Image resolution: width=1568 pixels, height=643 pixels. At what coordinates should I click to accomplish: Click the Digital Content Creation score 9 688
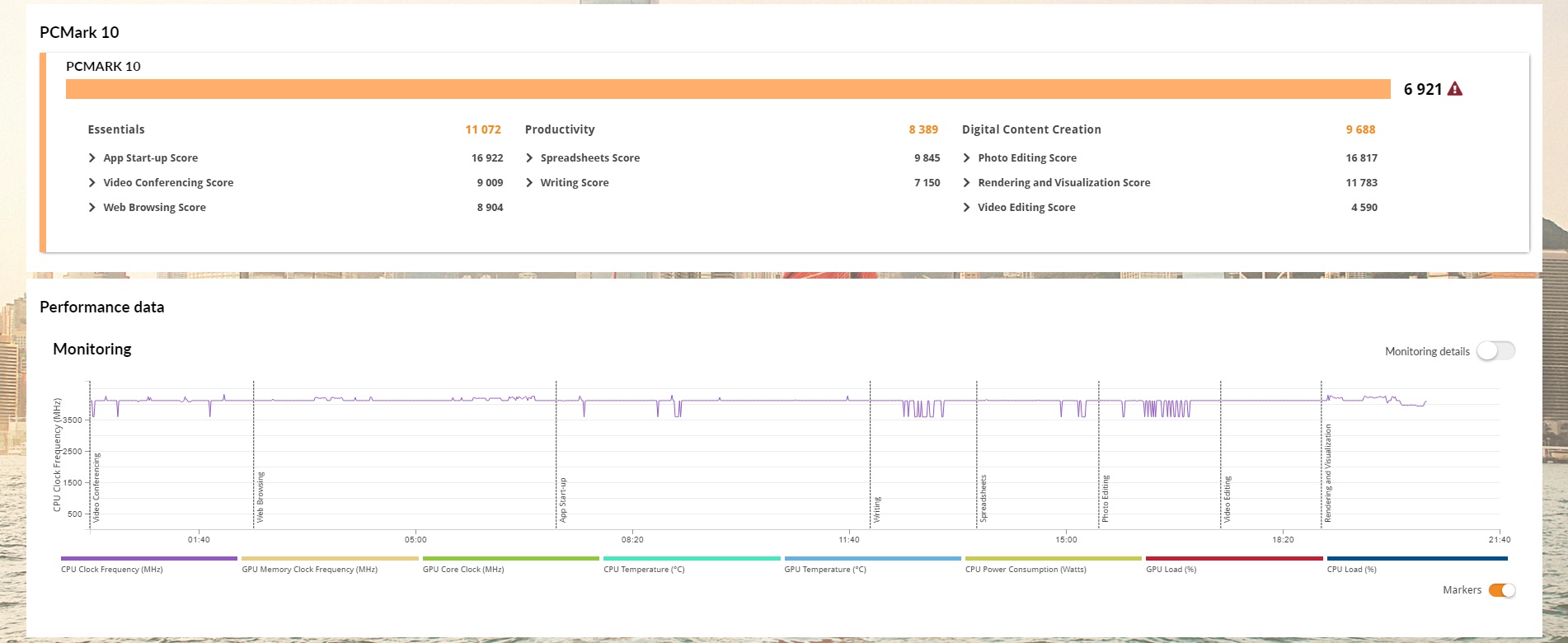pos(1360,129)
